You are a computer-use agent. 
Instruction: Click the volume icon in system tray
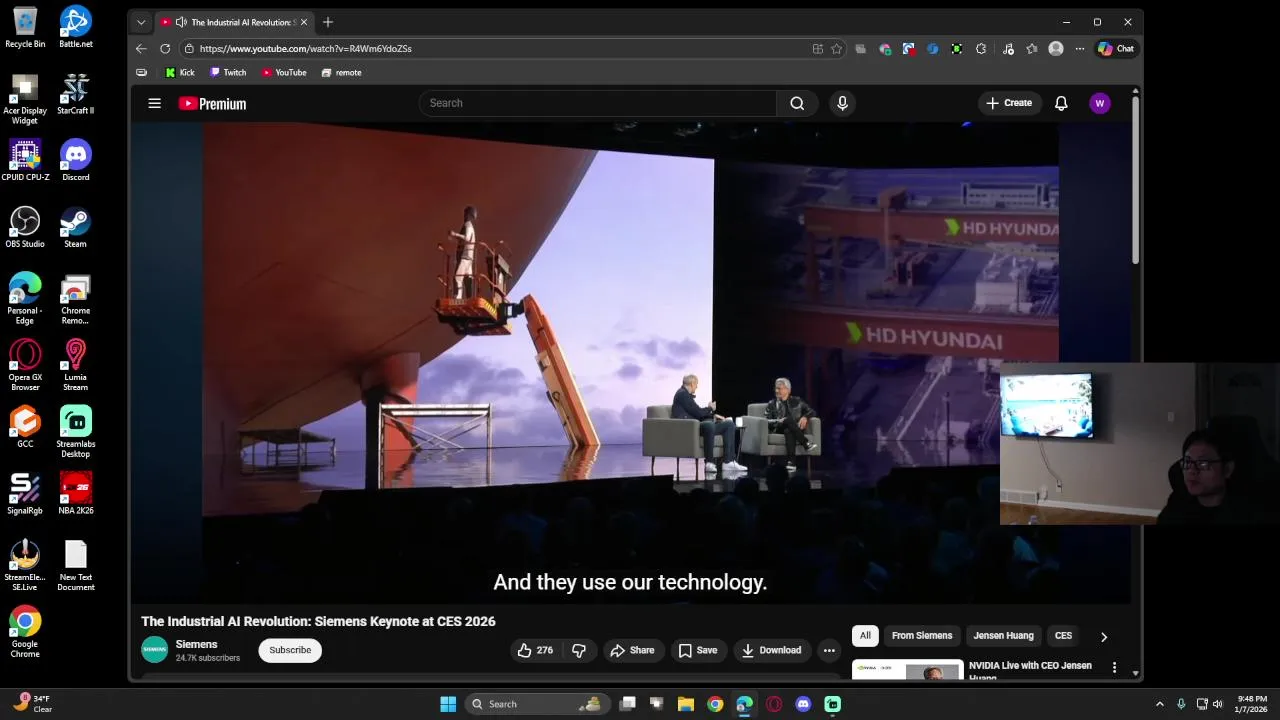tap(1217, 704)
